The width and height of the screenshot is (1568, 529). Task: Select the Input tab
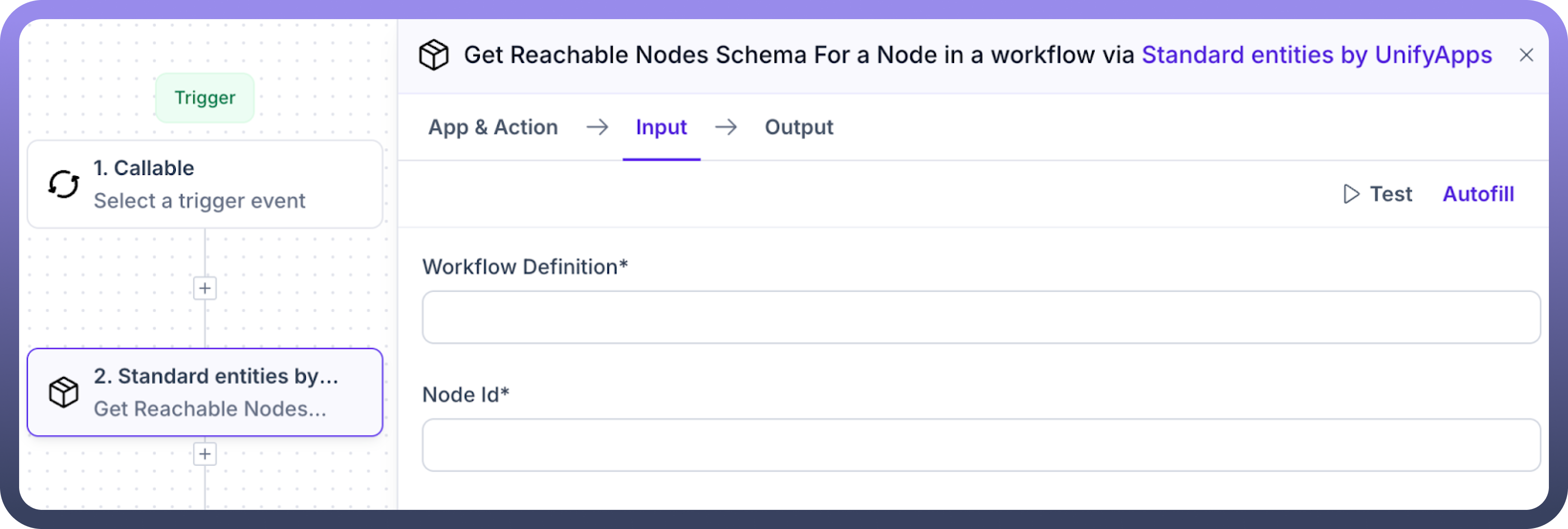tap(661, 127)
